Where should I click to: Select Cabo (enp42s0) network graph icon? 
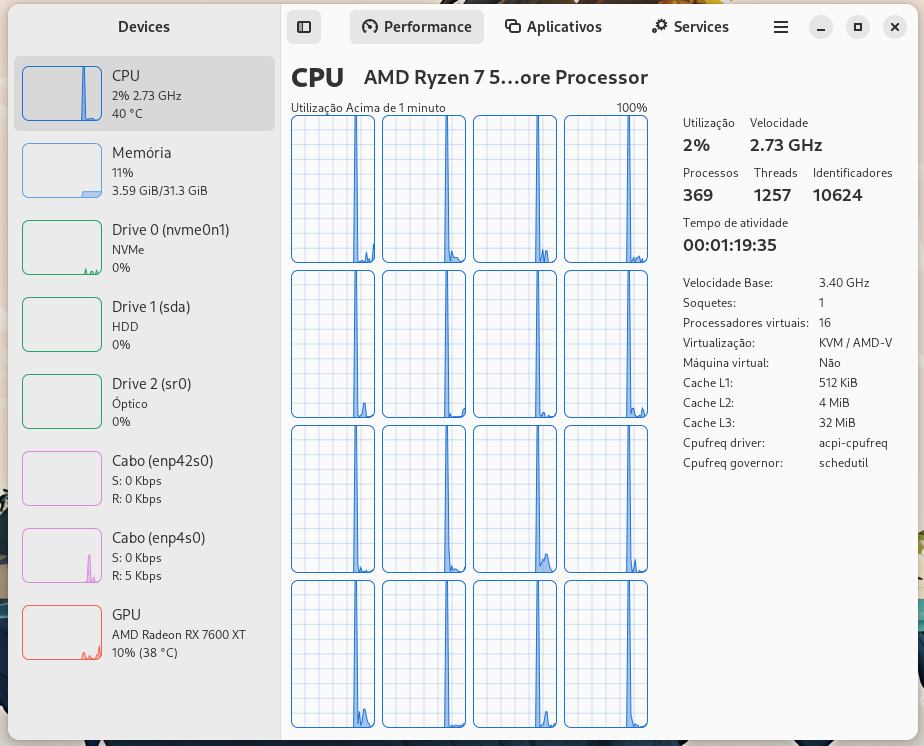[x=62, y=479]
